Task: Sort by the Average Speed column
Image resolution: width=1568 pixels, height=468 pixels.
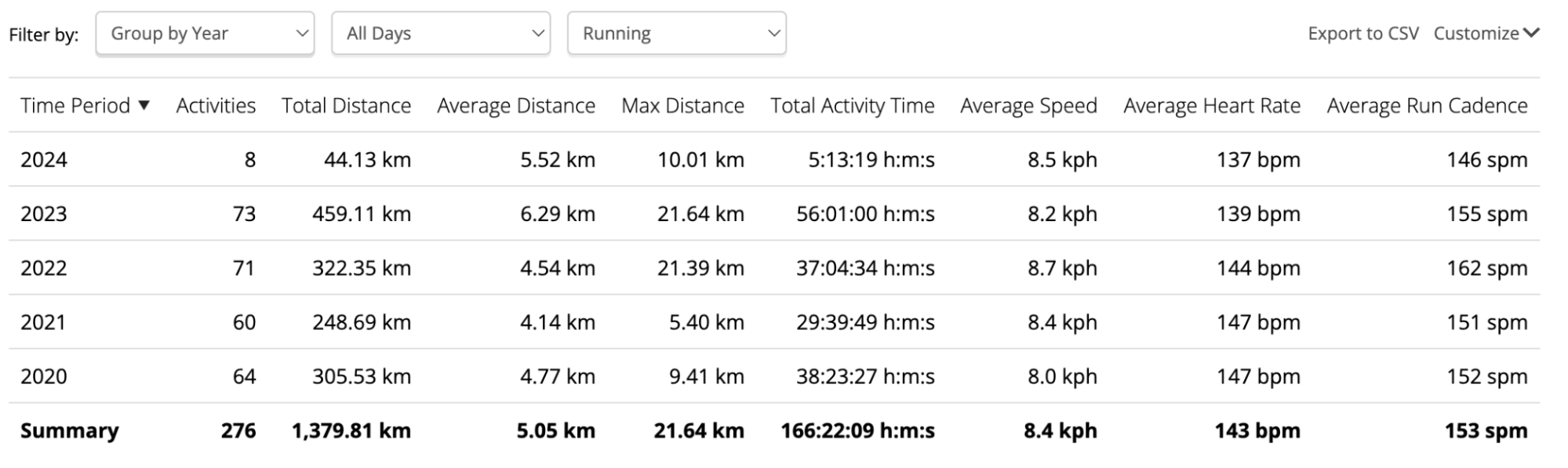Action: [x=1028, y=106]
